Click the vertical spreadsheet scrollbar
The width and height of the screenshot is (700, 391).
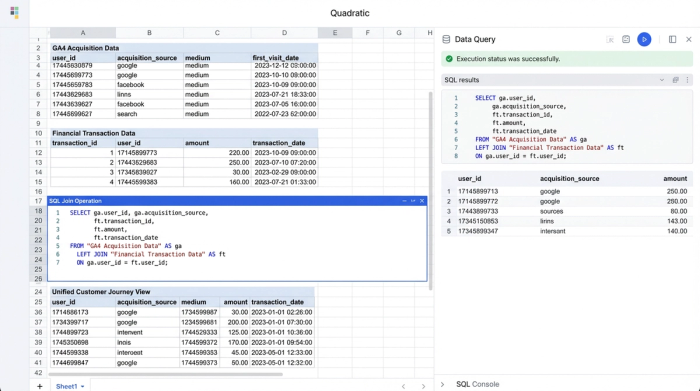coord(430,191)
